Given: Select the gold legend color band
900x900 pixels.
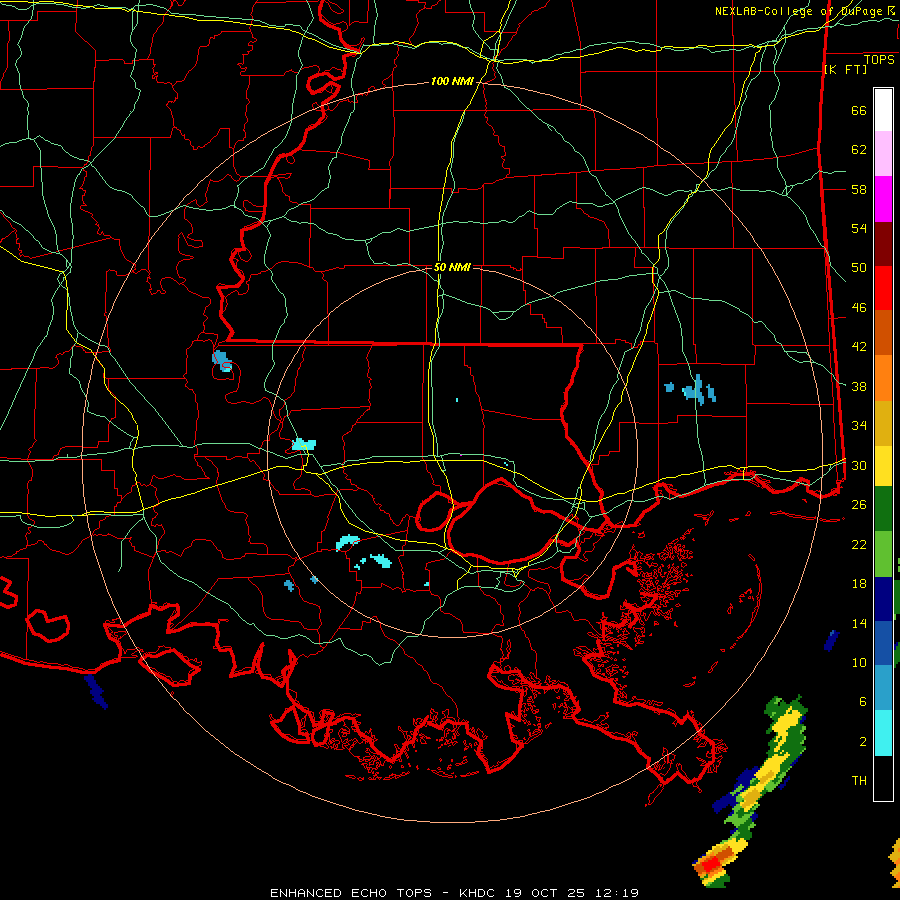Looking at the screenshot, I should tap(883, 423).
